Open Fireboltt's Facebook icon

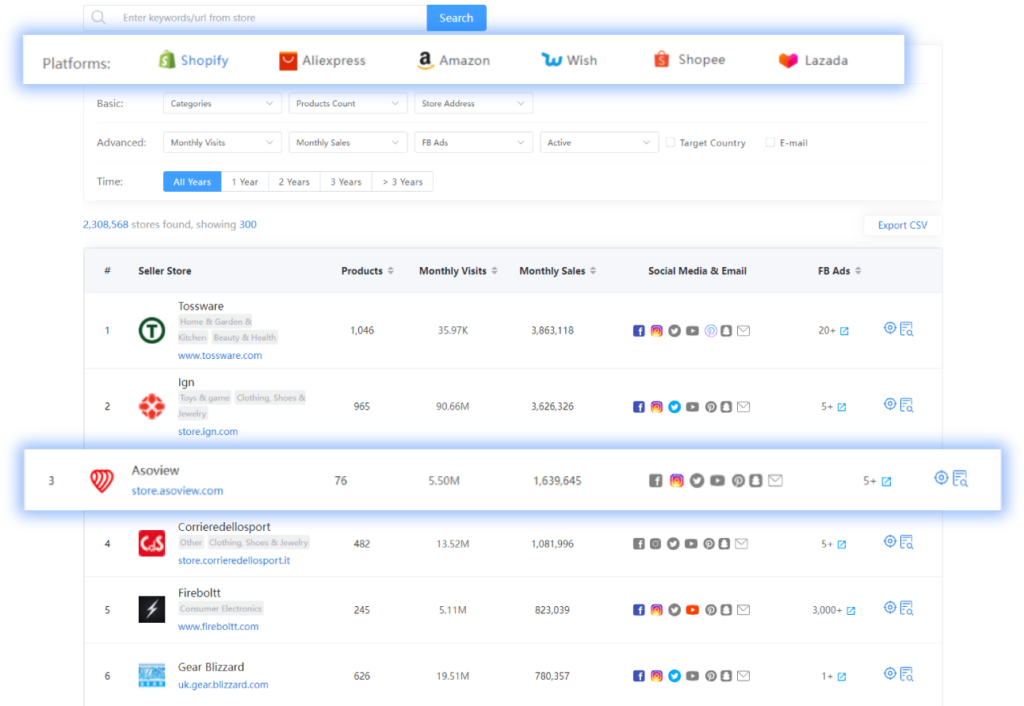coord(639,610)
